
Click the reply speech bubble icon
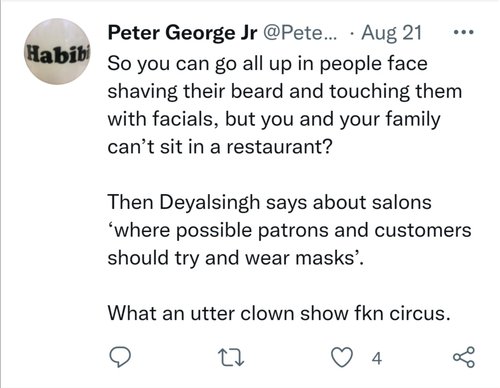point(120,357)
